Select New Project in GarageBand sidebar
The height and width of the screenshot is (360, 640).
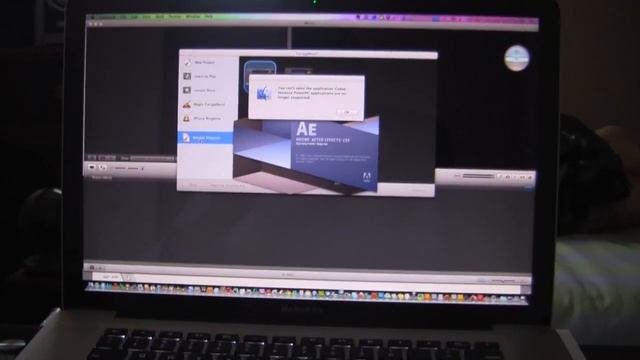(205, 62)
